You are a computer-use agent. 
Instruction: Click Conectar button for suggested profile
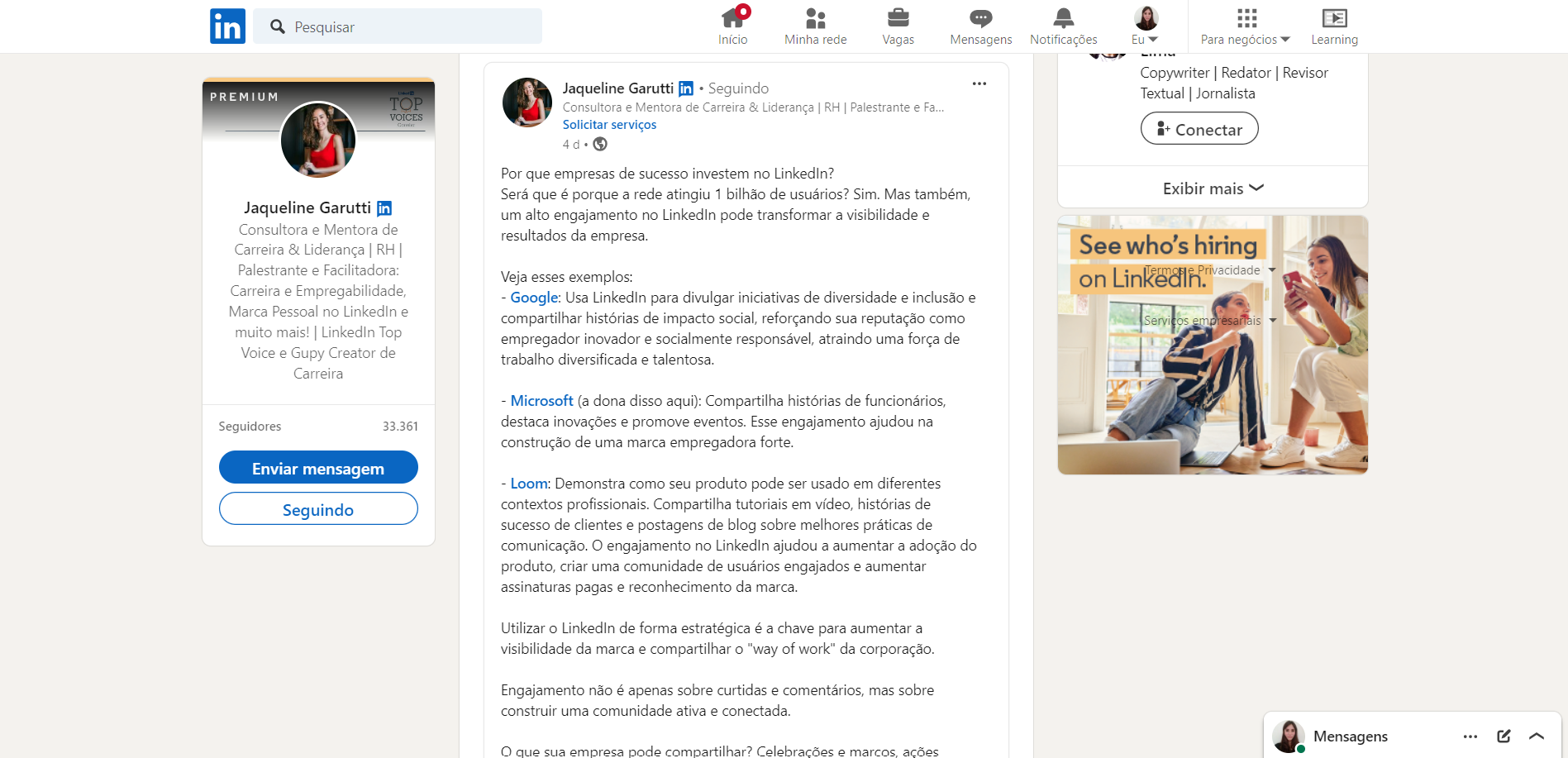point(1199,129)
